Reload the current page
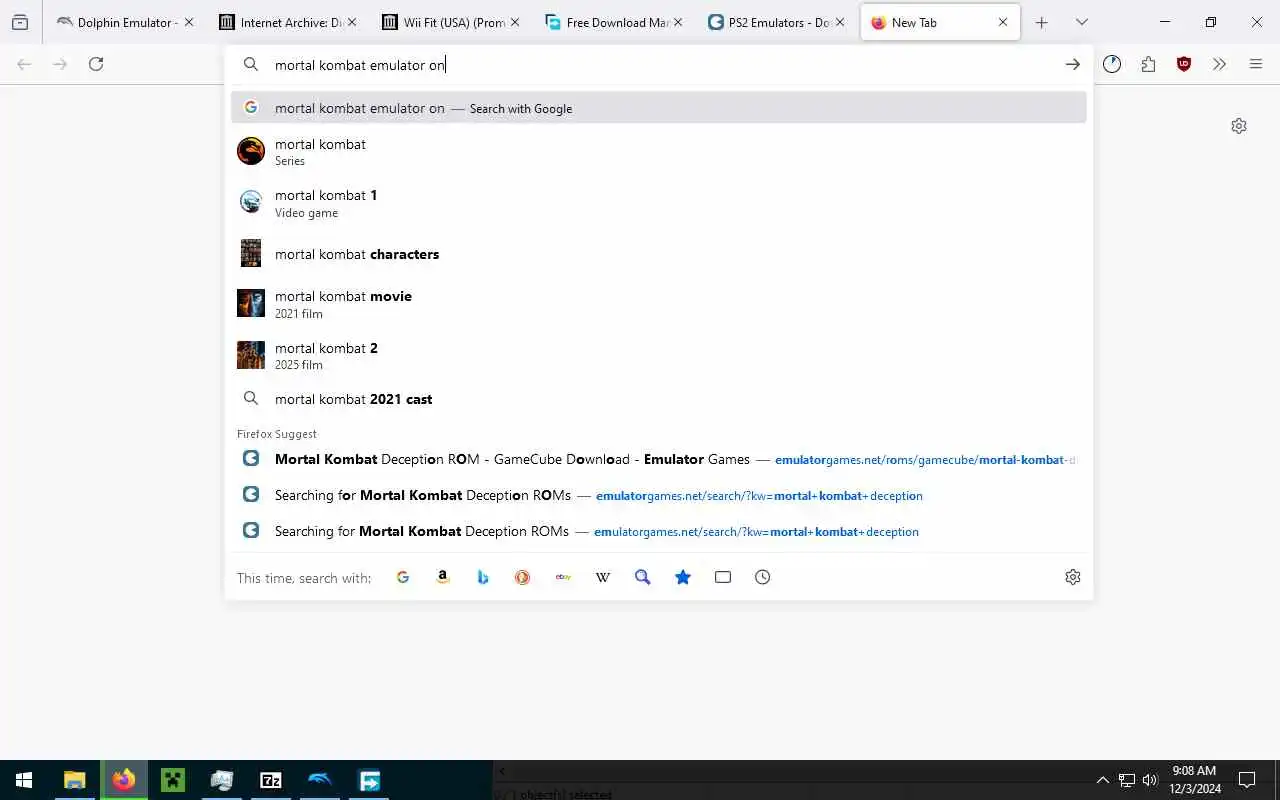This screenshot has height=800, width=1280. pos(96,64)
